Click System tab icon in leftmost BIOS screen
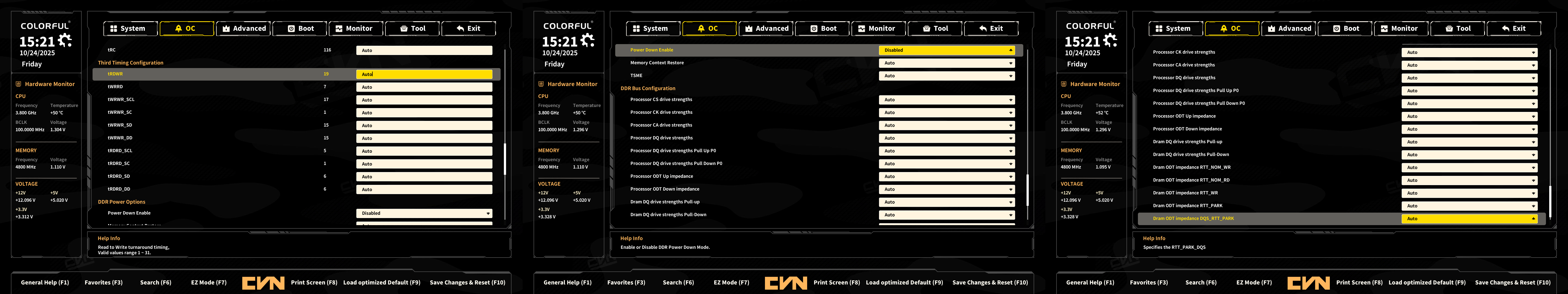The height and width of the screenshot is (294, 1568). pos(113,29)
